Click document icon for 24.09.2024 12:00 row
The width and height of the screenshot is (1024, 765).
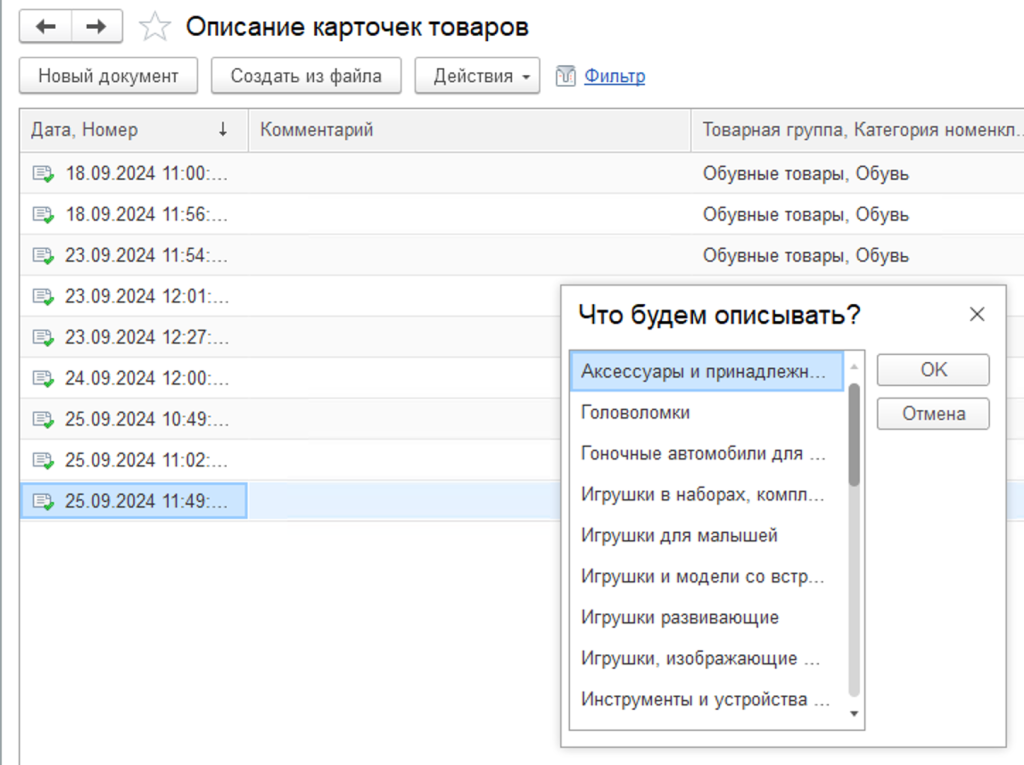43,379
